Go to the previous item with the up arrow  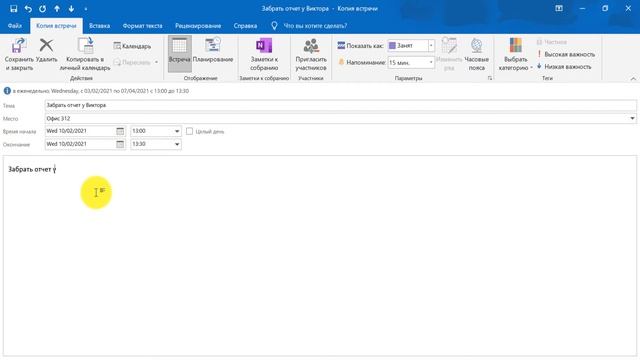pos(57,9)
